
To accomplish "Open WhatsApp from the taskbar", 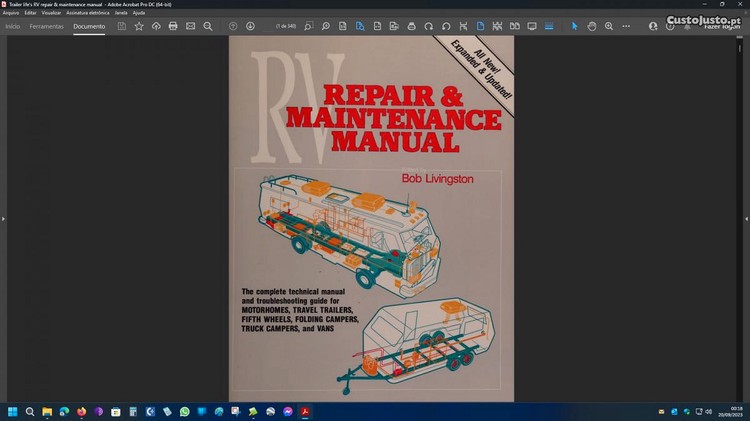I will [184, 411].
